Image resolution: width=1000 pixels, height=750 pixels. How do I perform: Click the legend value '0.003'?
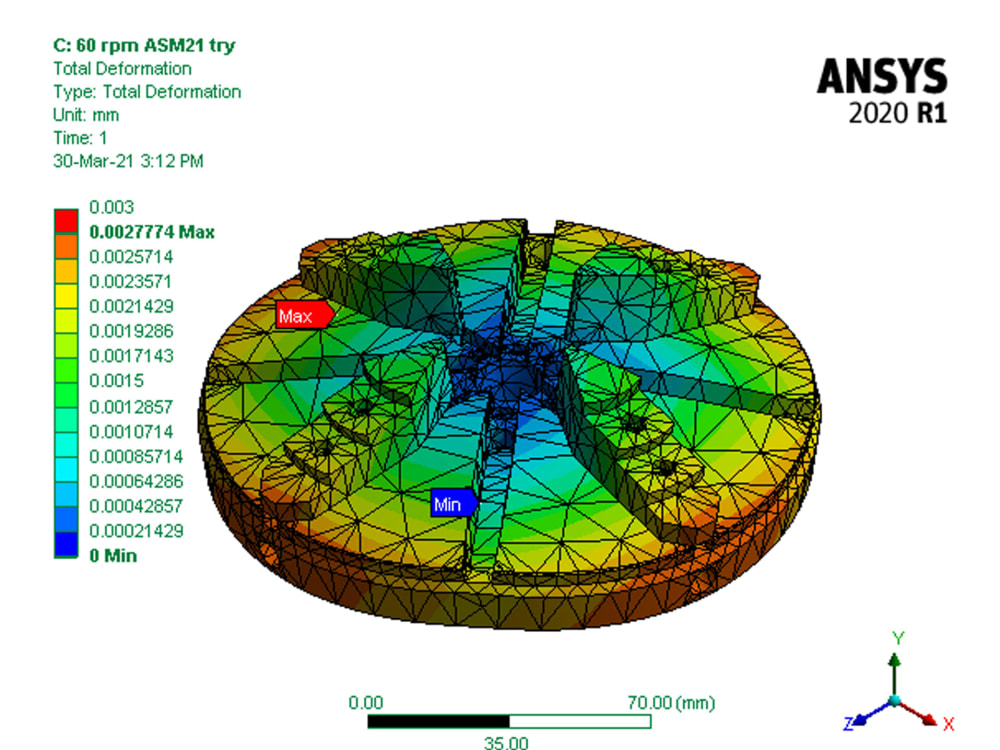click(x=112, y=207)
